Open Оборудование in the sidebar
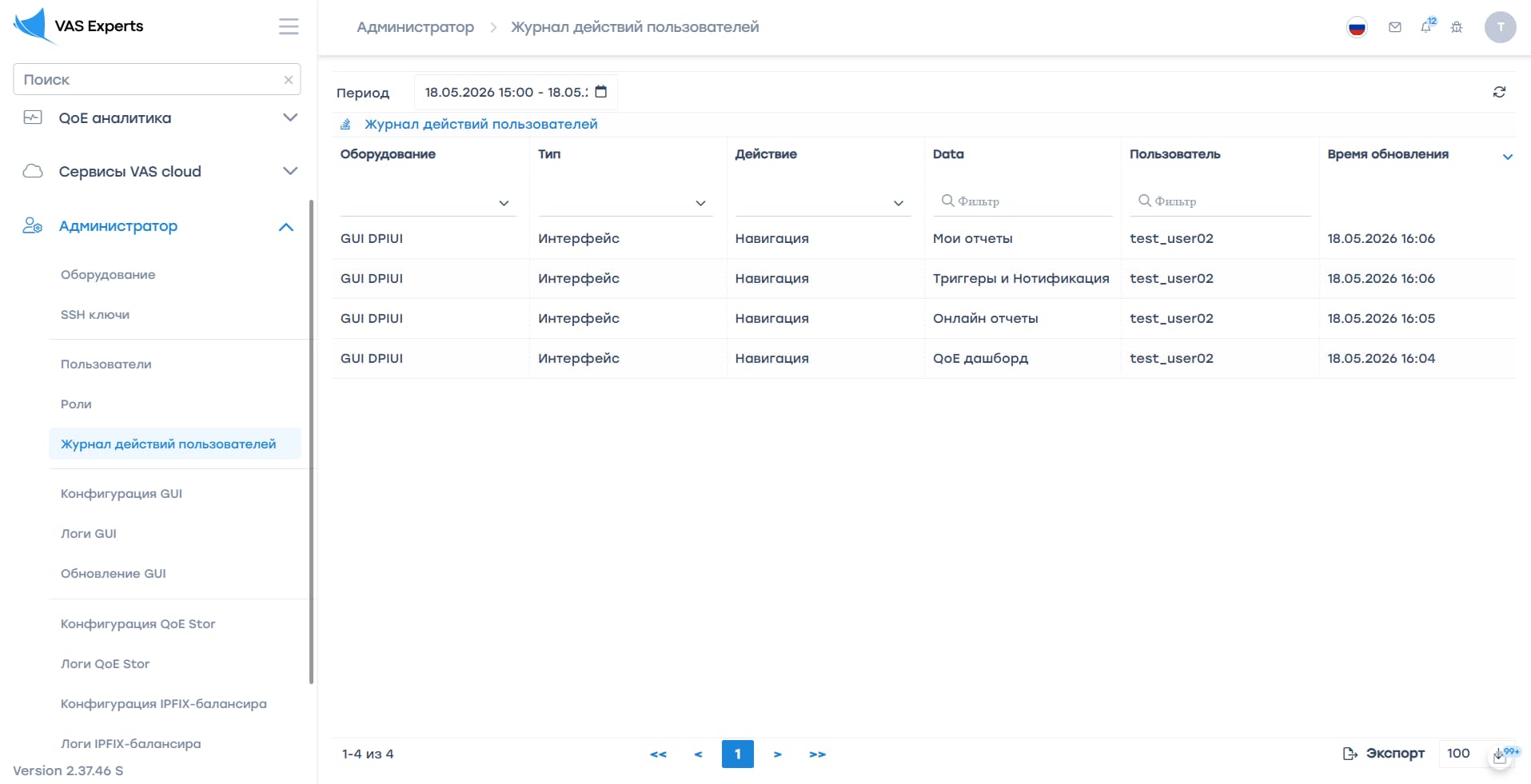The height and width of the screenshot is (784, 1531). (108, 274)
